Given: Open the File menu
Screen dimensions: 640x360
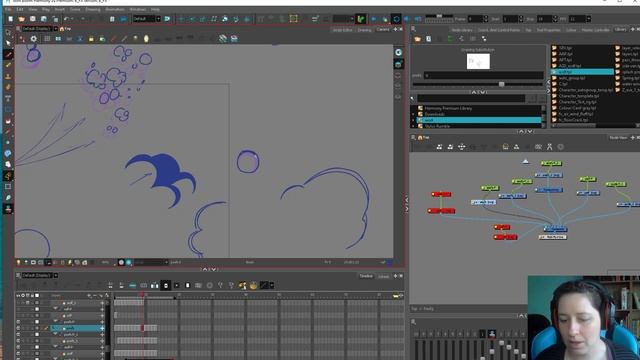Looking at the screenshot, I should (8, 9).
